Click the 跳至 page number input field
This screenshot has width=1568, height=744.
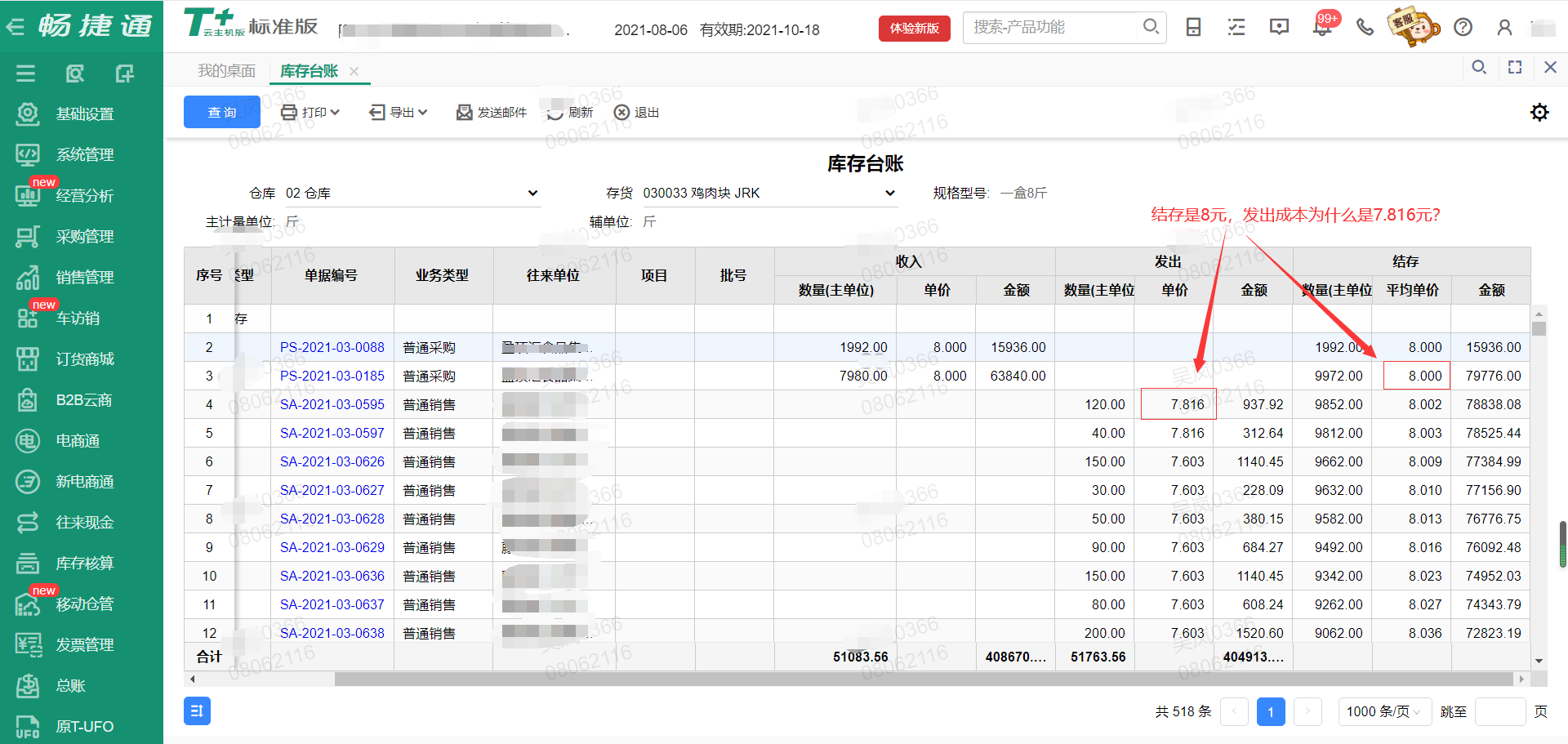(1501, 711)
